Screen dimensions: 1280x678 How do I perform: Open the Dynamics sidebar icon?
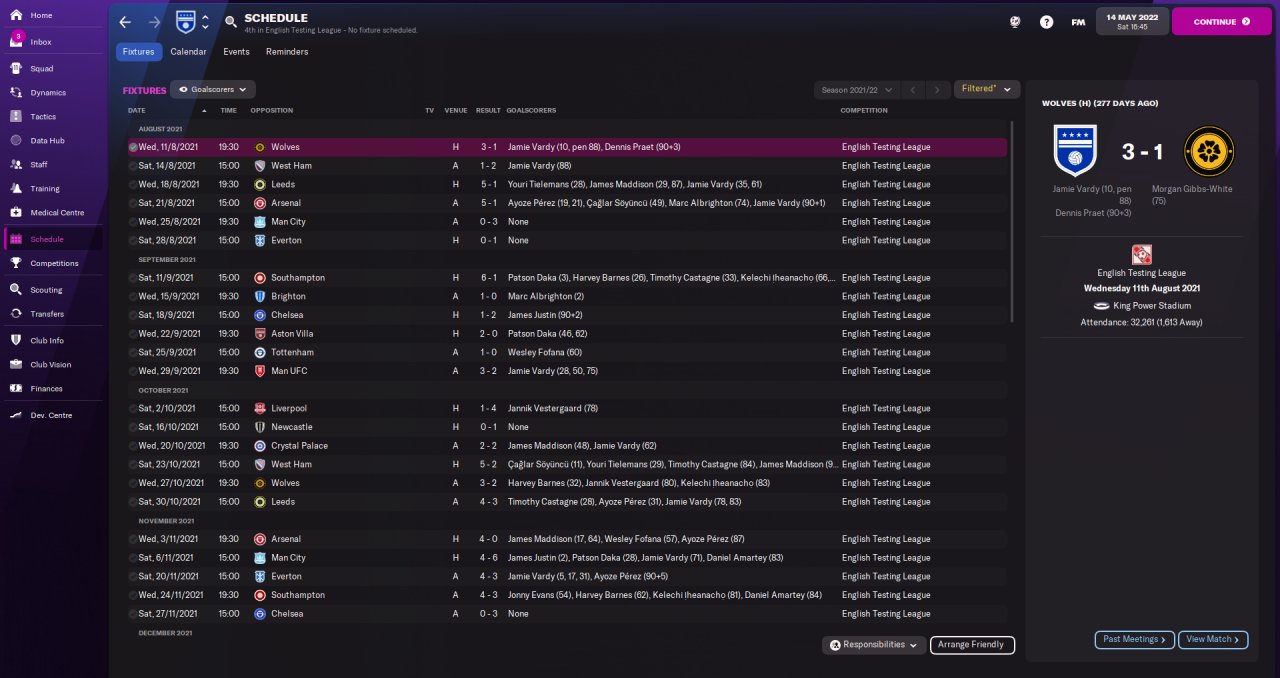[x=16, y=93]
